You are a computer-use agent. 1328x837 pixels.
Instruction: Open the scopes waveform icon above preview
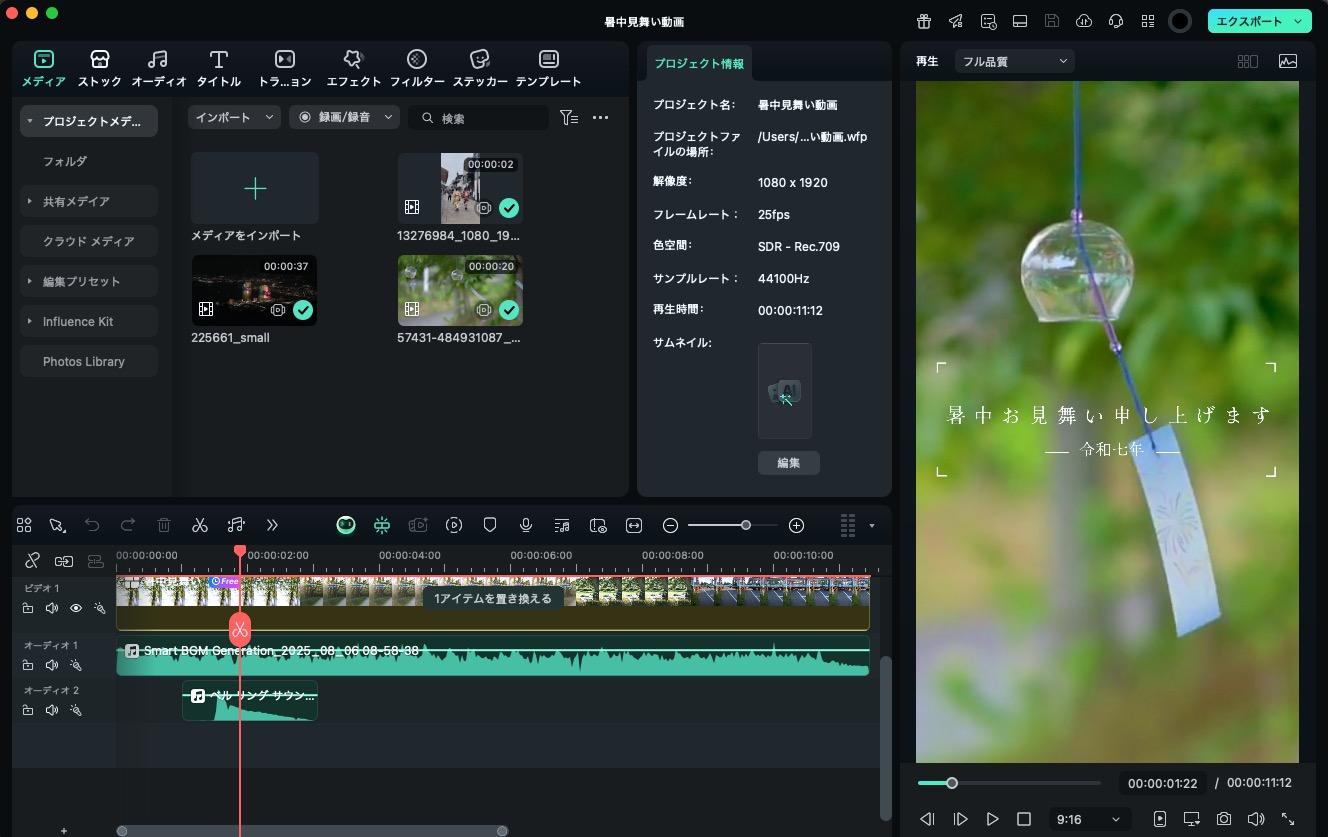pyautogui.click(x=1288, y=61)
